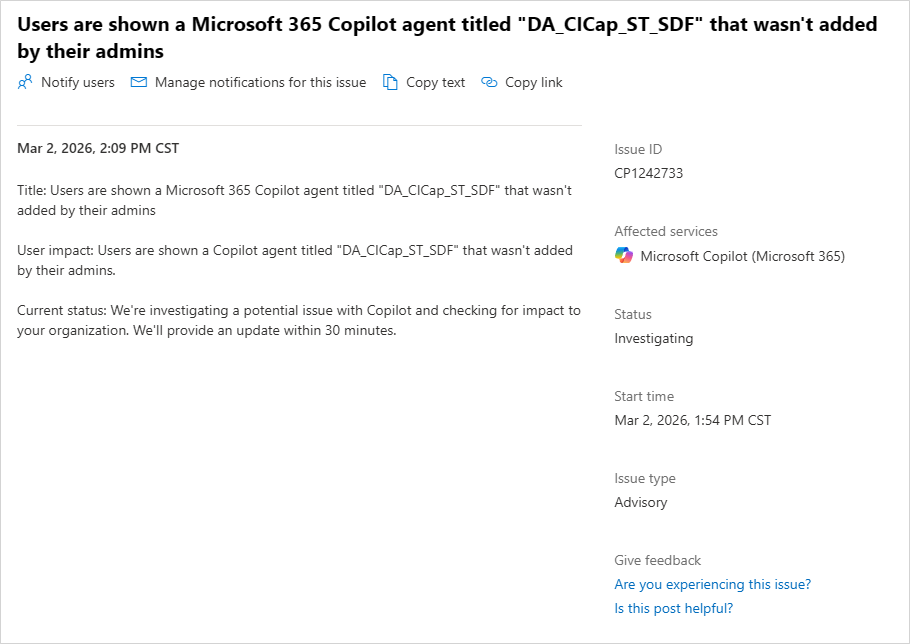Click the bold issue title heading
The height and width of the screenshot is (644, 910).
pos(447,37)
